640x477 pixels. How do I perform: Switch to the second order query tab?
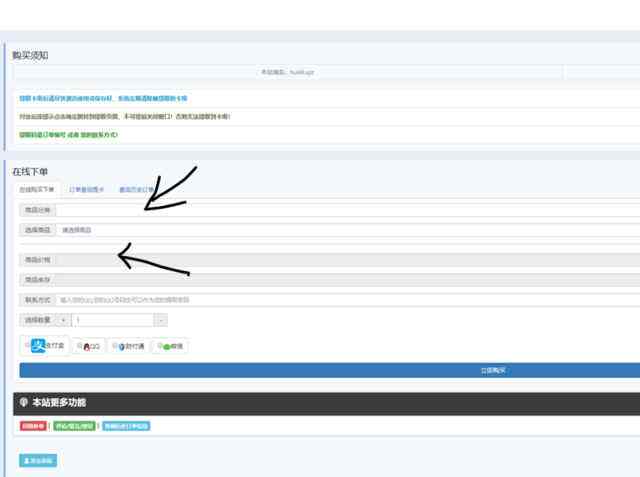pos(87,190)
